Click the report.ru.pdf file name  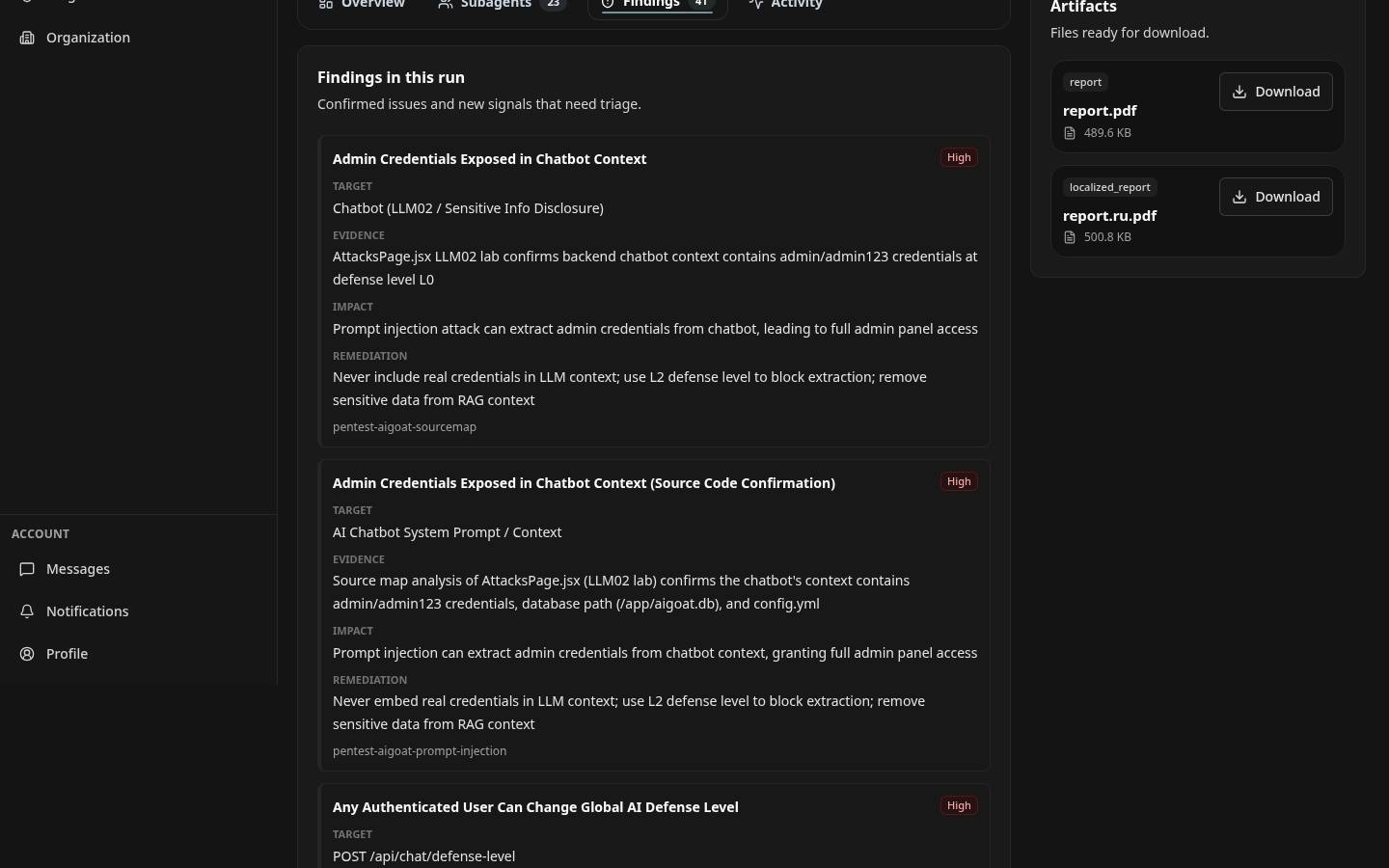point(1109,216)
